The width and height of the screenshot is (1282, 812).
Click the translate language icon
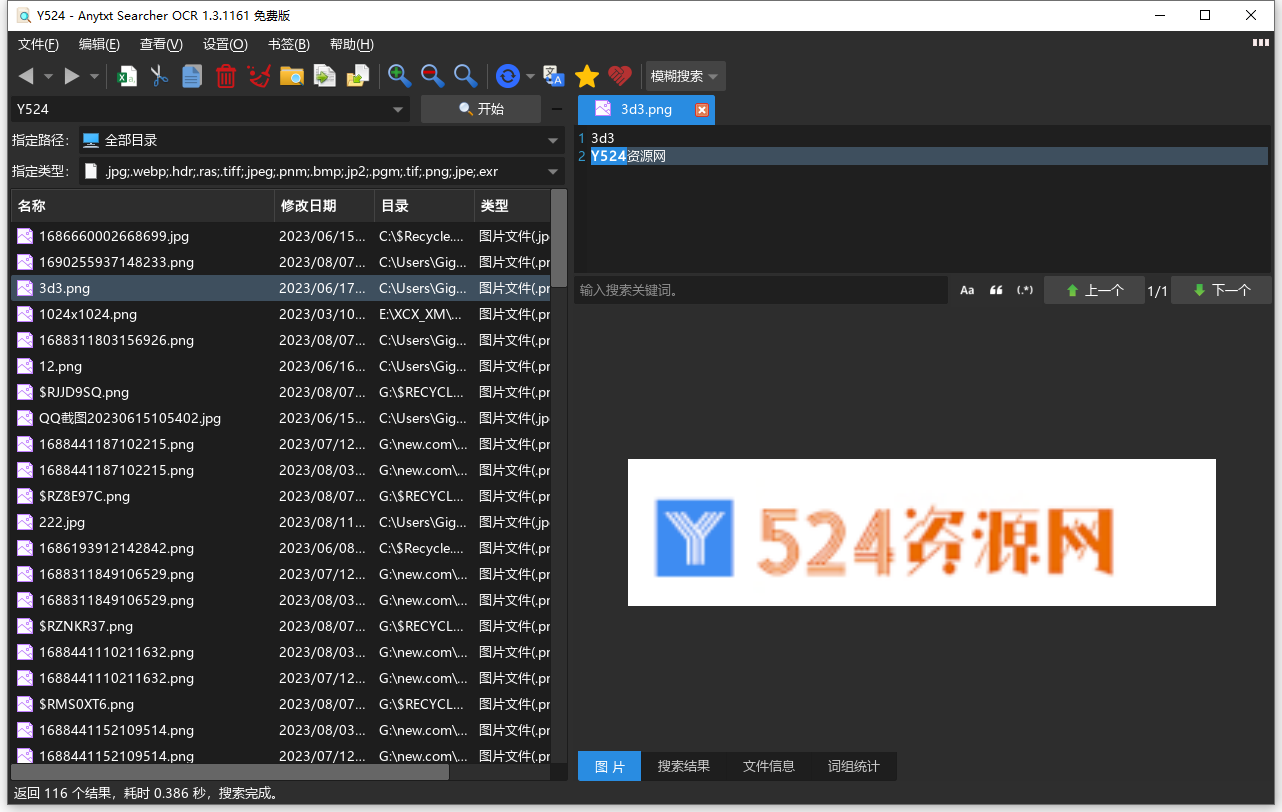click(554, 76)
